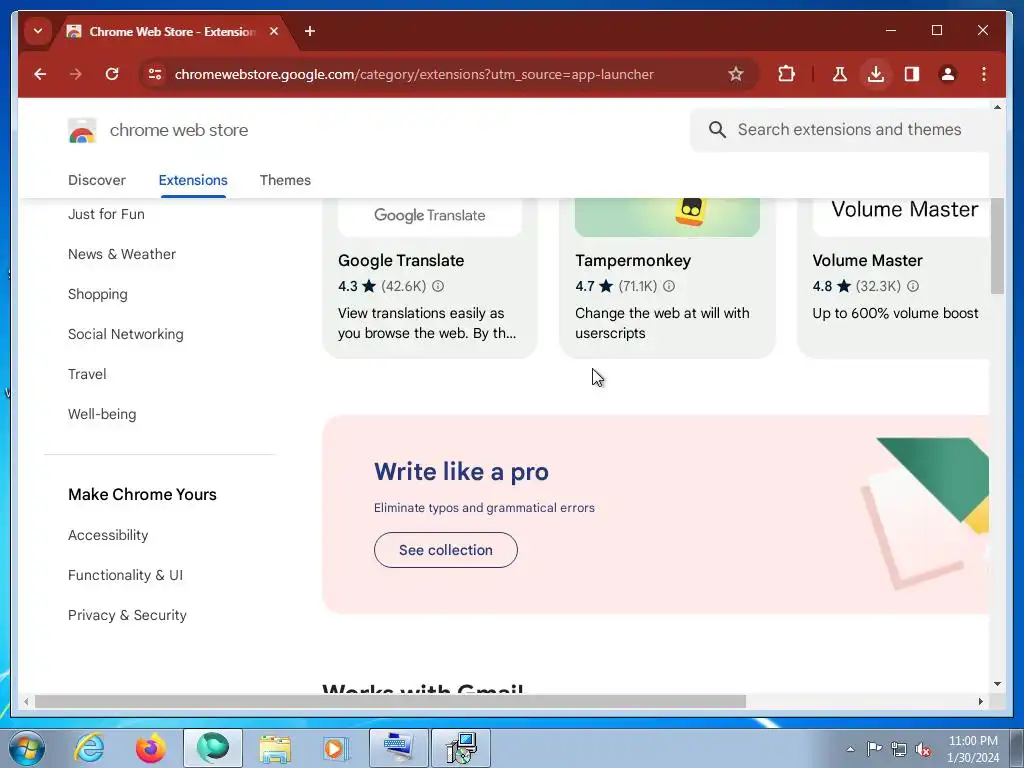The height and width of the screenshot is (768, 1024).
Task: Click the address bar URL
Action: tap(414, 74)
